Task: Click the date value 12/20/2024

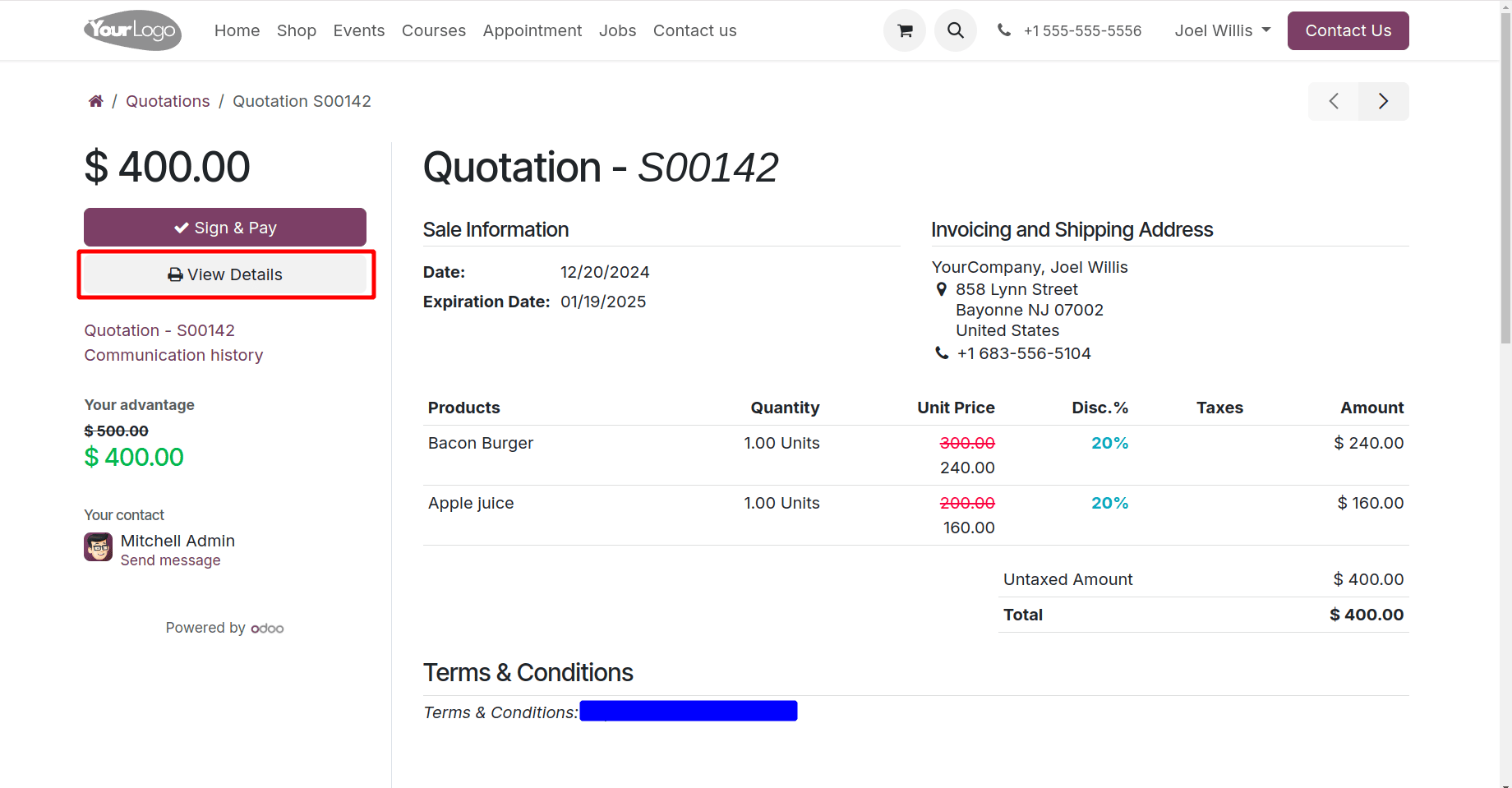Action: (605, 272)
